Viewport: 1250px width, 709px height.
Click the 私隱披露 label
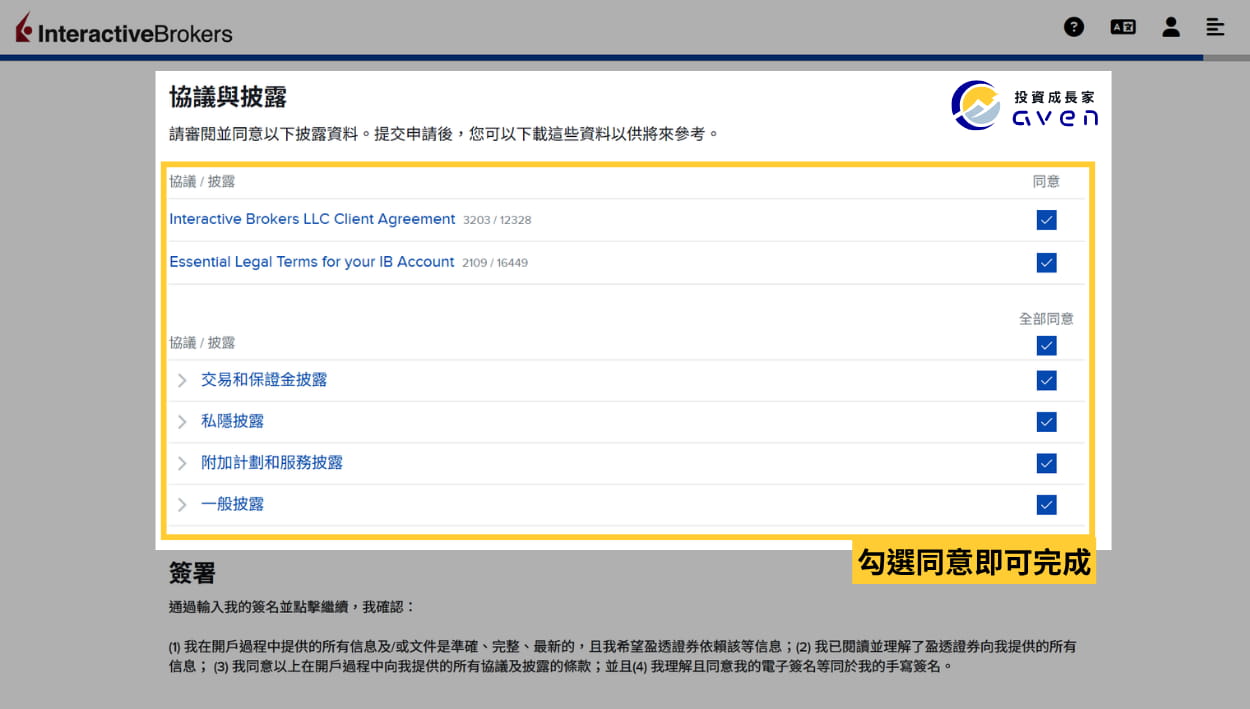pyautogui.click(x=232, y=421)
